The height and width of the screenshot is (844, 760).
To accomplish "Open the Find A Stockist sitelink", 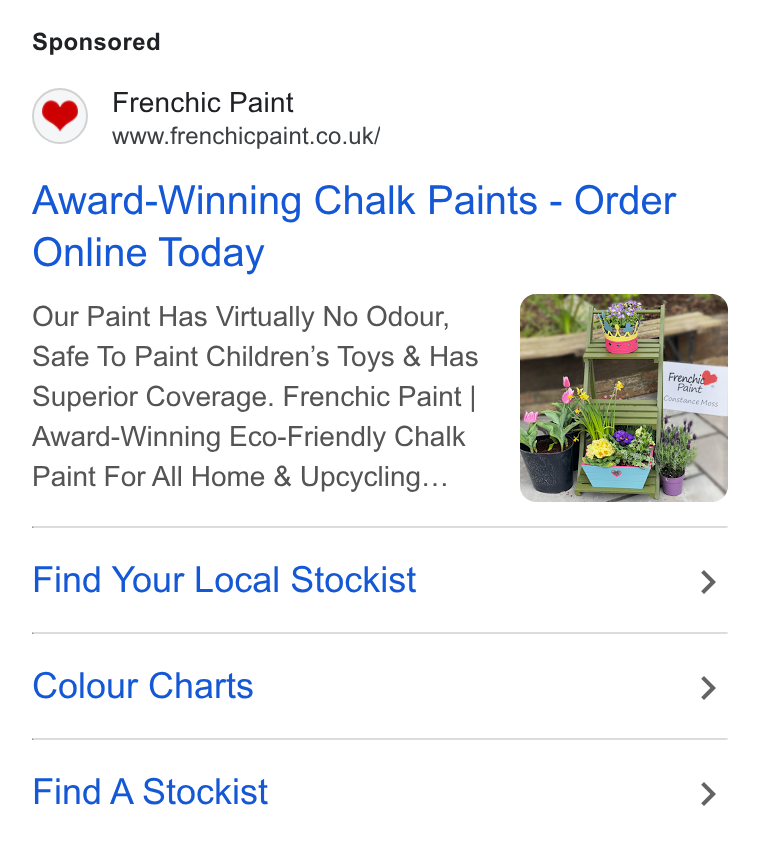I will pos(150,792).
